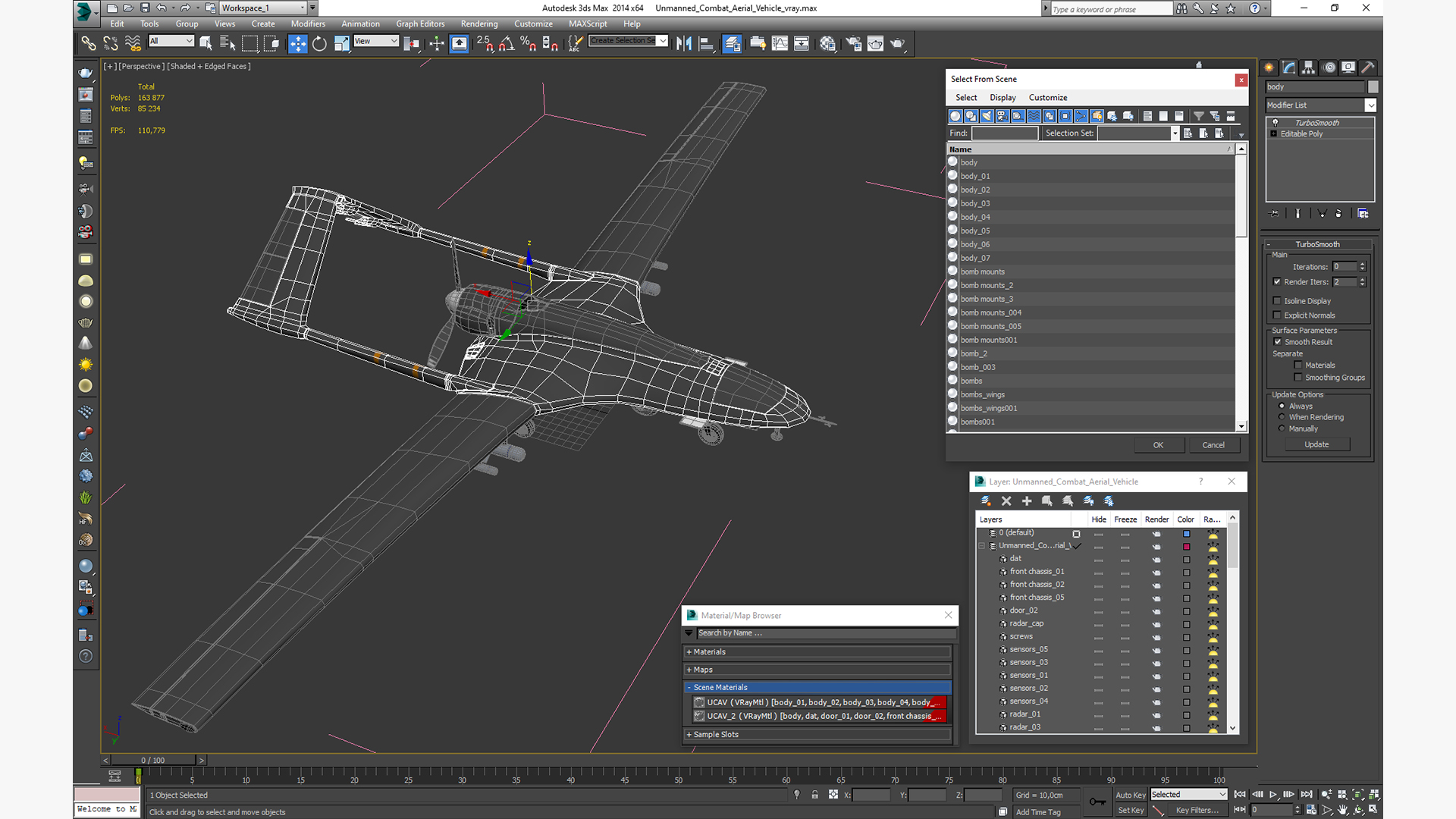The width and height of the screenshot is (1456, 819).
Task: Open the Render Setup teapot icon
Action: 853,44
